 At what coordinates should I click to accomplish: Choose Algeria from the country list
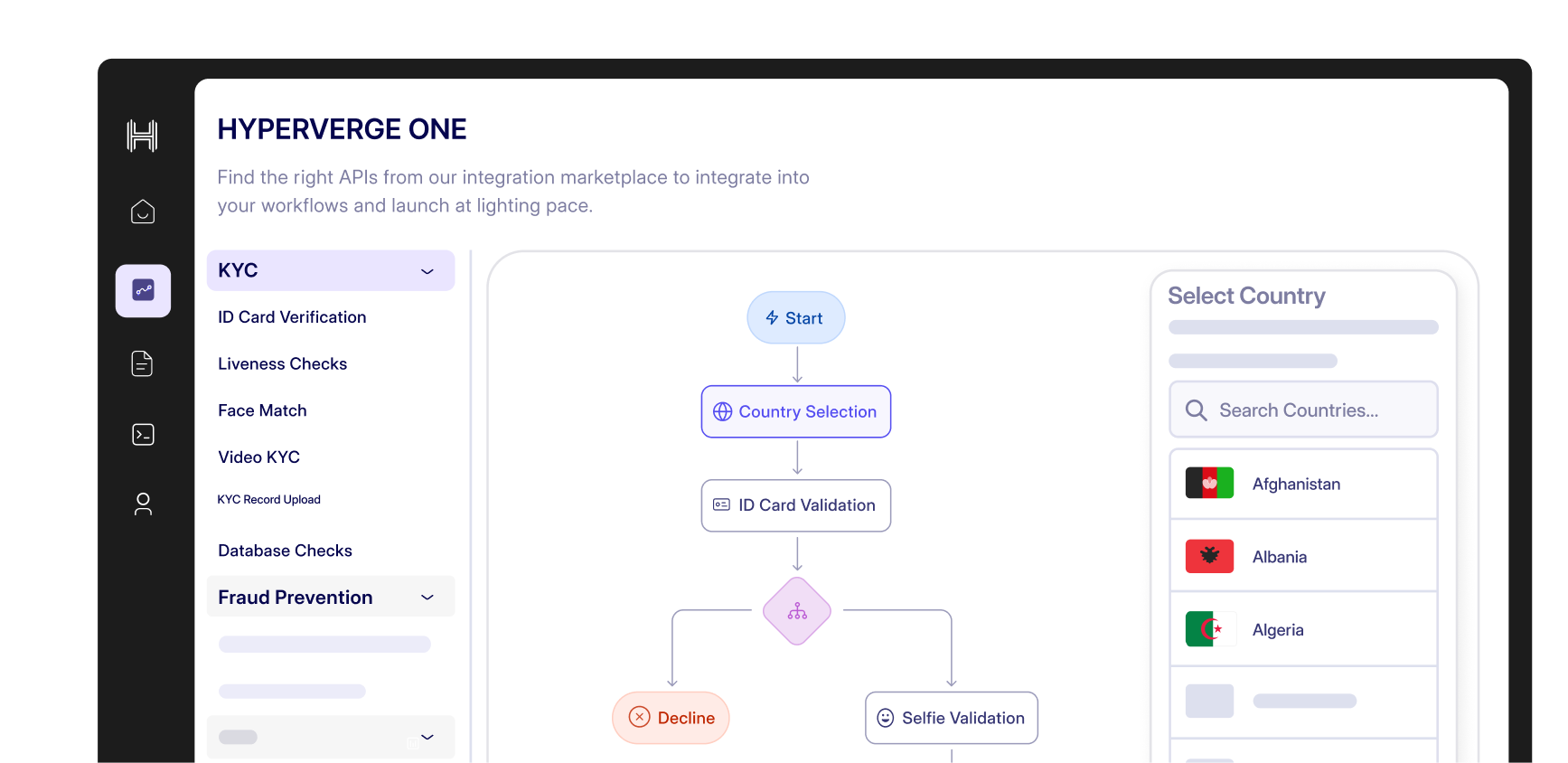point(1303,629)
